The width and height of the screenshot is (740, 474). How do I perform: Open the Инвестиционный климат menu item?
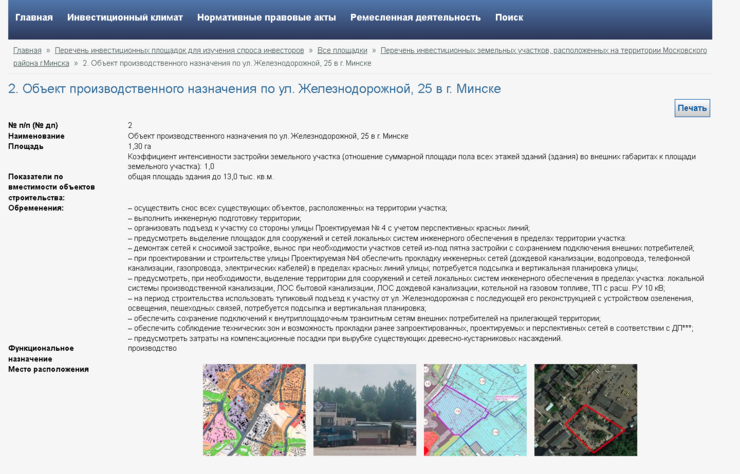[125, 18]
